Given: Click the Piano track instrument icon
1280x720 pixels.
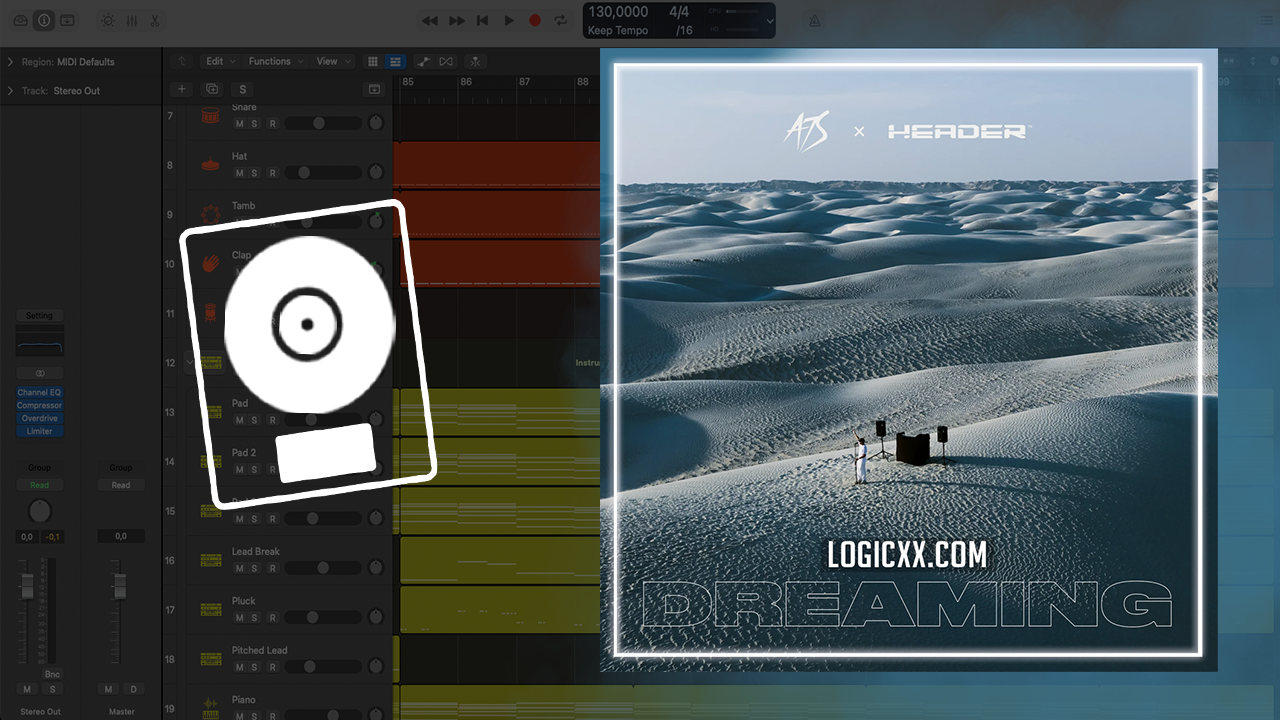Looking at the screenshot, I should (x=210, y=706).
